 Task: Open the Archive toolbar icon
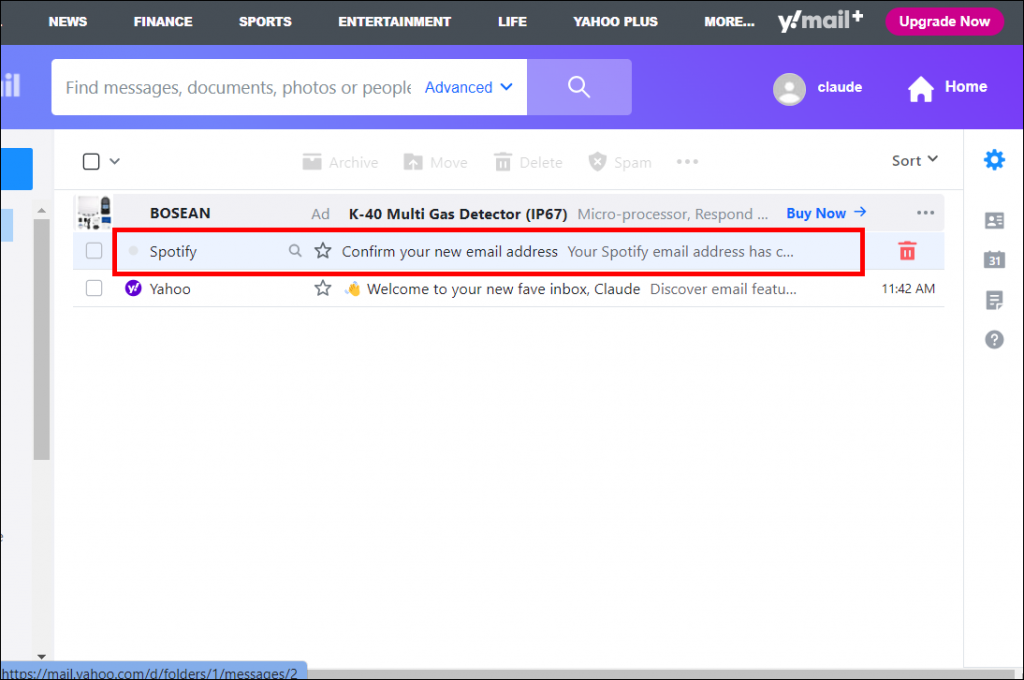[340, 161]
